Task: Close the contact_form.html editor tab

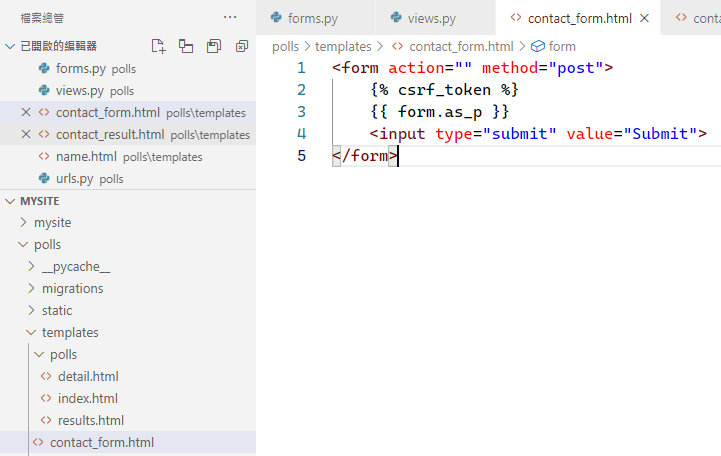Action: pyautogui.click(x=644, y=18)
